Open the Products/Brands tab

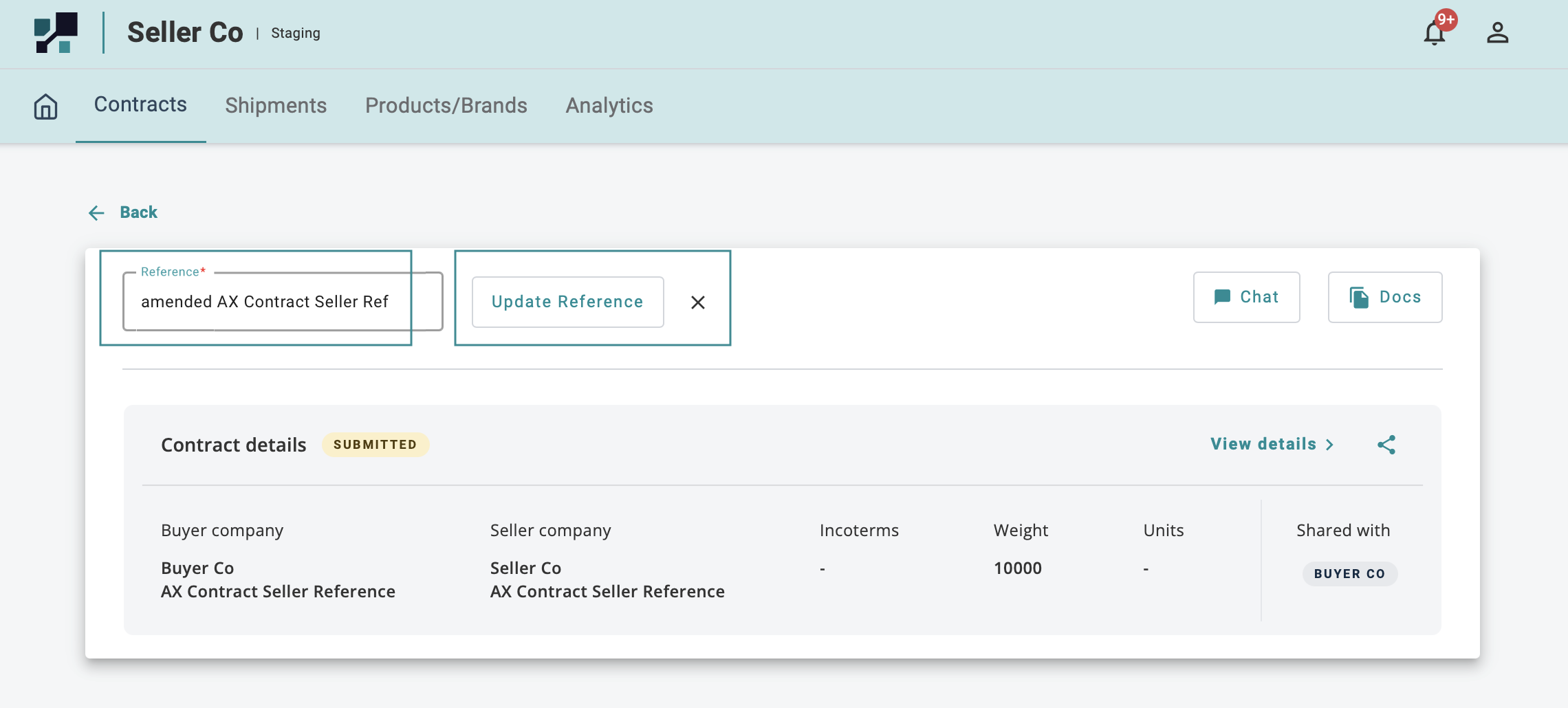[446, 106]
